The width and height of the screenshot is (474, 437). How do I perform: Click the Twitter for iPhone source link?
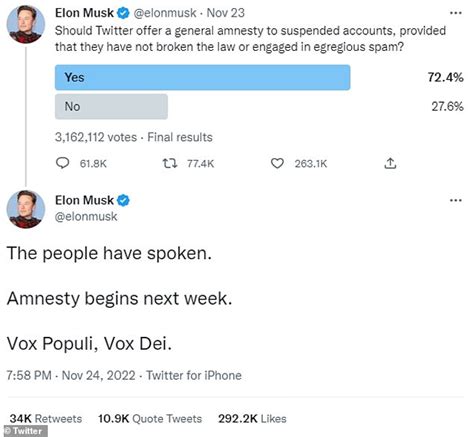click(x=194, y=375)
